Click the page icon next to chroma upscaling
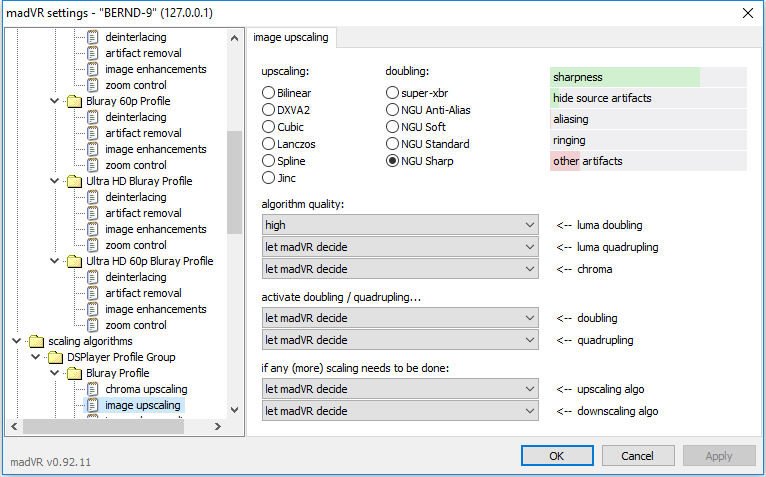 pos(92,390)
